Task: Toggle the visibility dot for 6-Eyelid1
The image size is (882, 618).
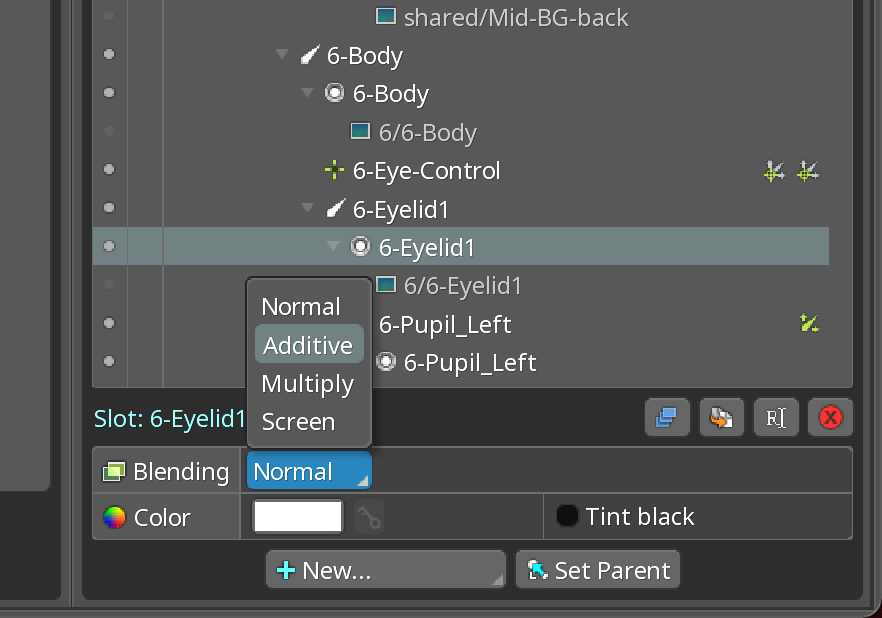Action: 108,246
